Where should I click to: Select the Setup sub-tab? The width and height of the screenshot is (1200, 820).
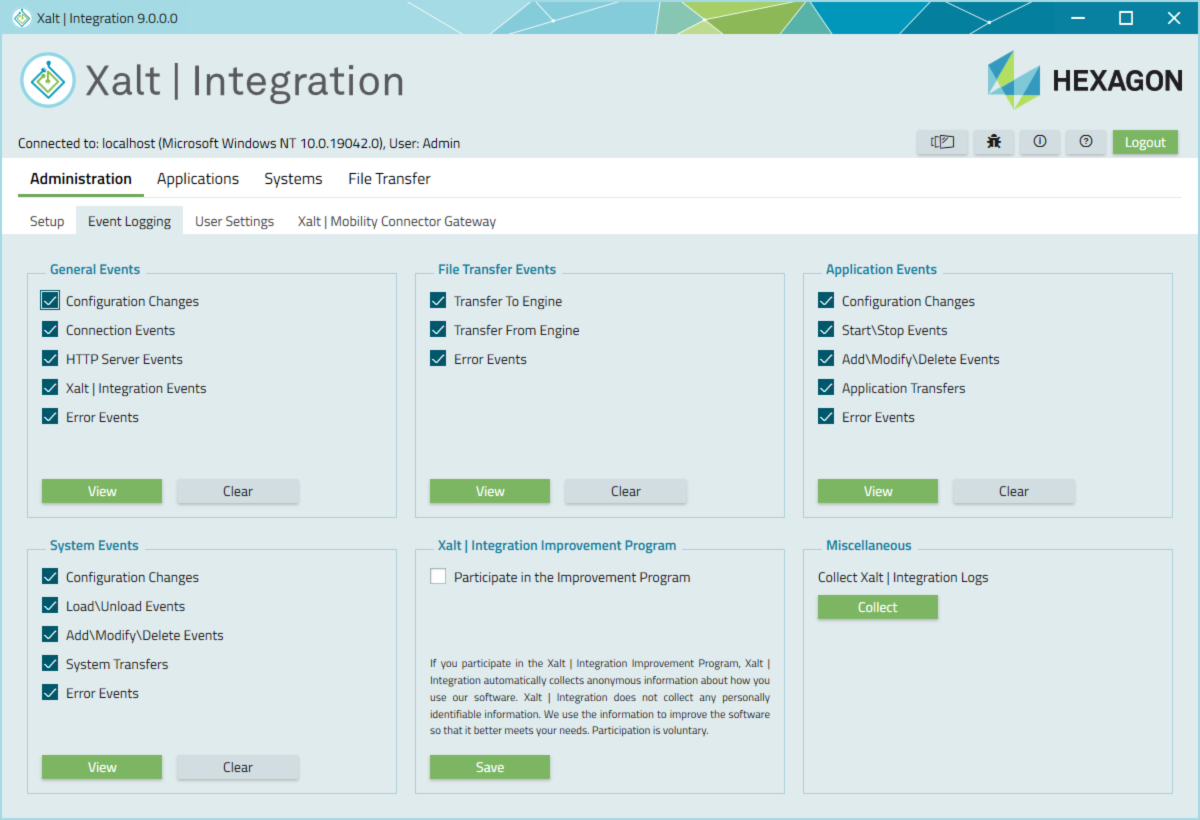[47, 221]
